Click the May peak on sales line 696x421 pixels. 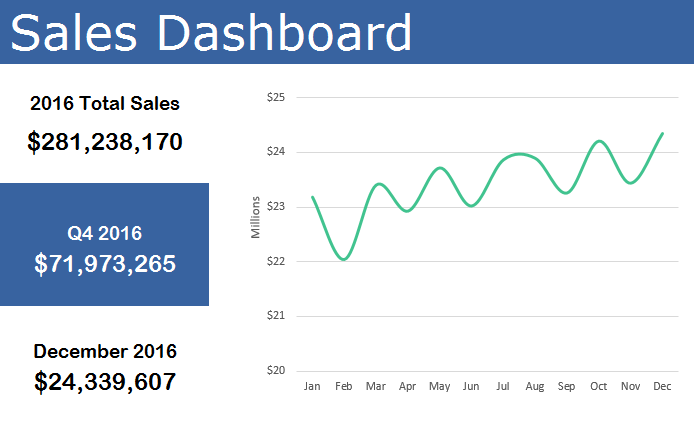[x=440, y=168]
